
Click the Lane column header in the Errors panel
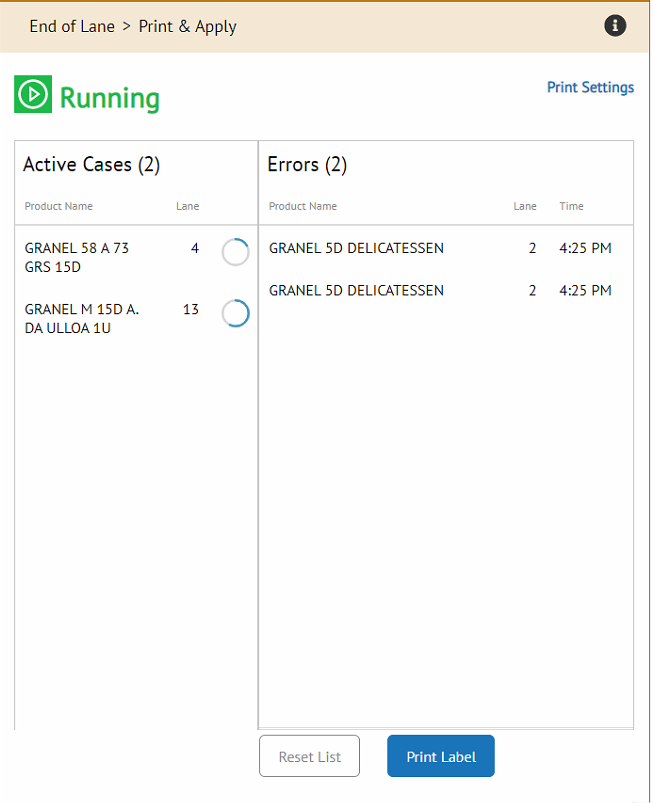(525, 206)
